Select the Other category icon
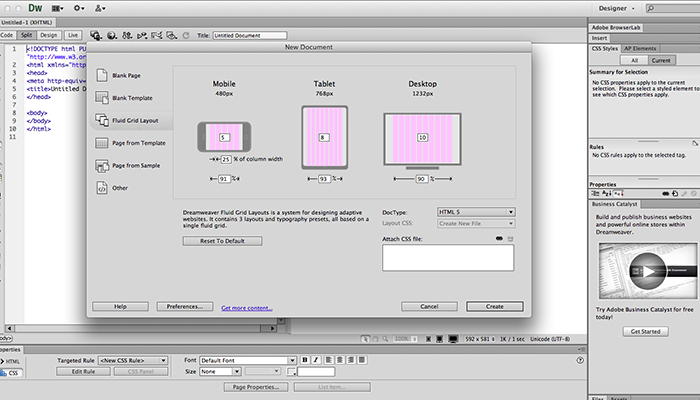This screenshot has width=700, height=400. point(102,188)
